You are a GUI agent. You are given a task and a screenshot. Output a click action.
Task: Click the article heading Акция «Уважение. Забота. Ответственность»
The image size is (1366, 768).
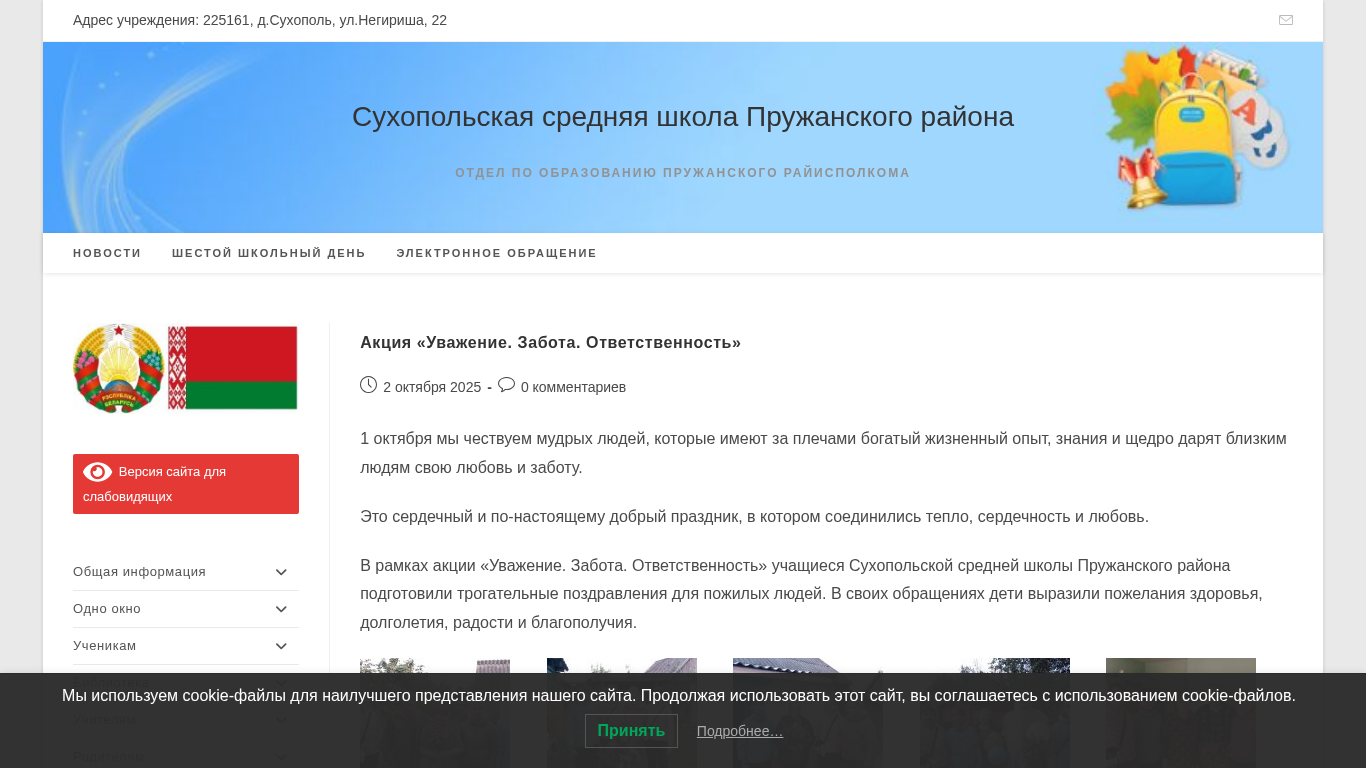550,342
